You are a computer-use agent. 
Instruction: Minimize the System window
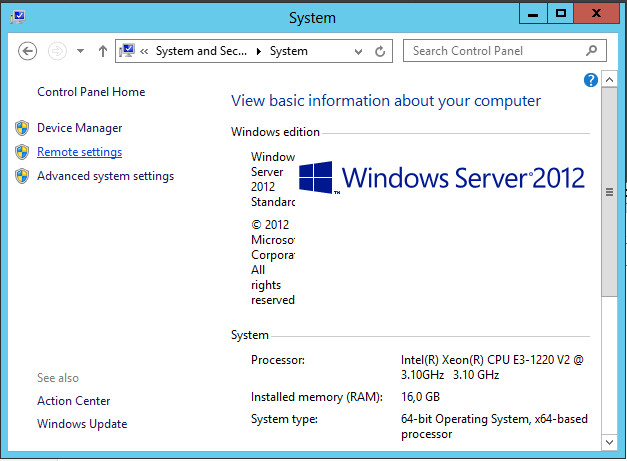pyautogui.click(x=533, y=14)
